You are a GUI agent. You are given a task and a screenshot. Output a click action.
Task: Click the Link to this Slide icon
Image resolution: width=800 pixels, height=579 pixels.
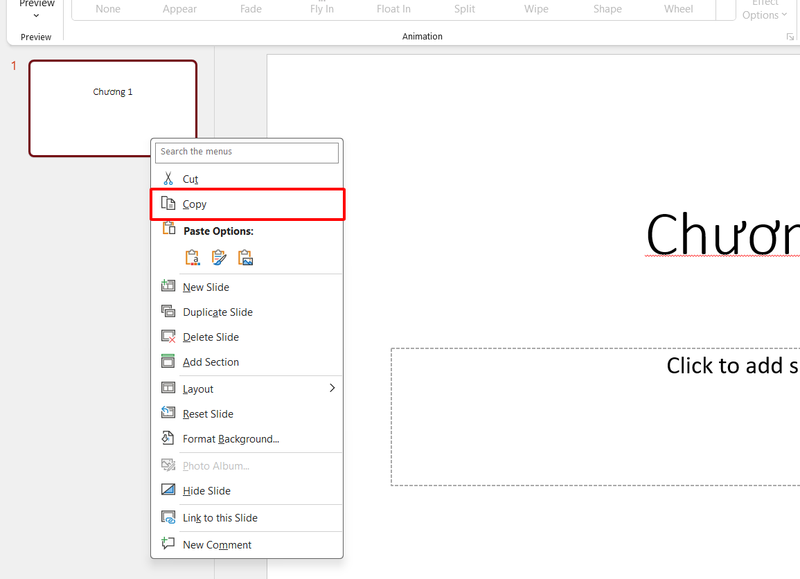point(168,517)
